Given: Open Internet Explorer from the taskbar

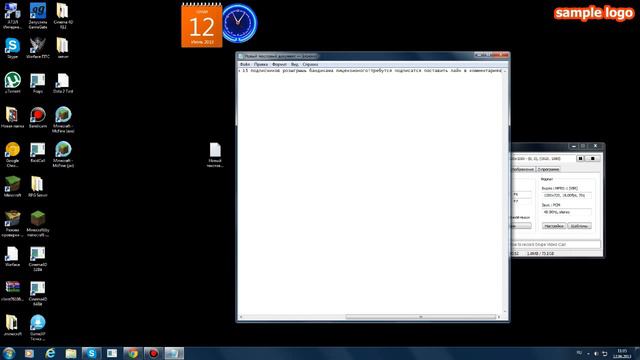Looking at the screenshot, I should [50, 353].
